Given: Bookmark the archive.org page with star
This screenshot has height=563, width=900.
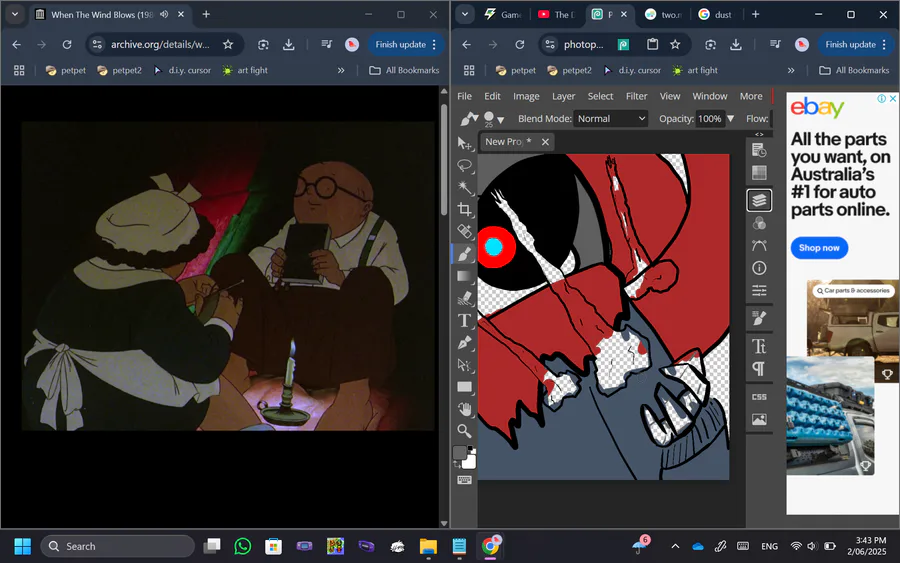Looking at the screenshot, I should pyautogui.click(x=228, y=44).
